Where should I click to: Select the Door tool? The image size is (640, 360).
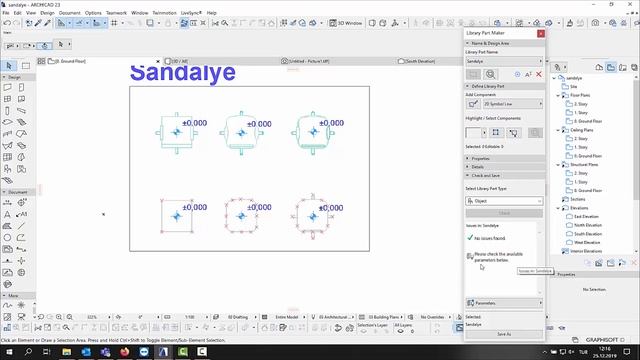coord(21,87)
